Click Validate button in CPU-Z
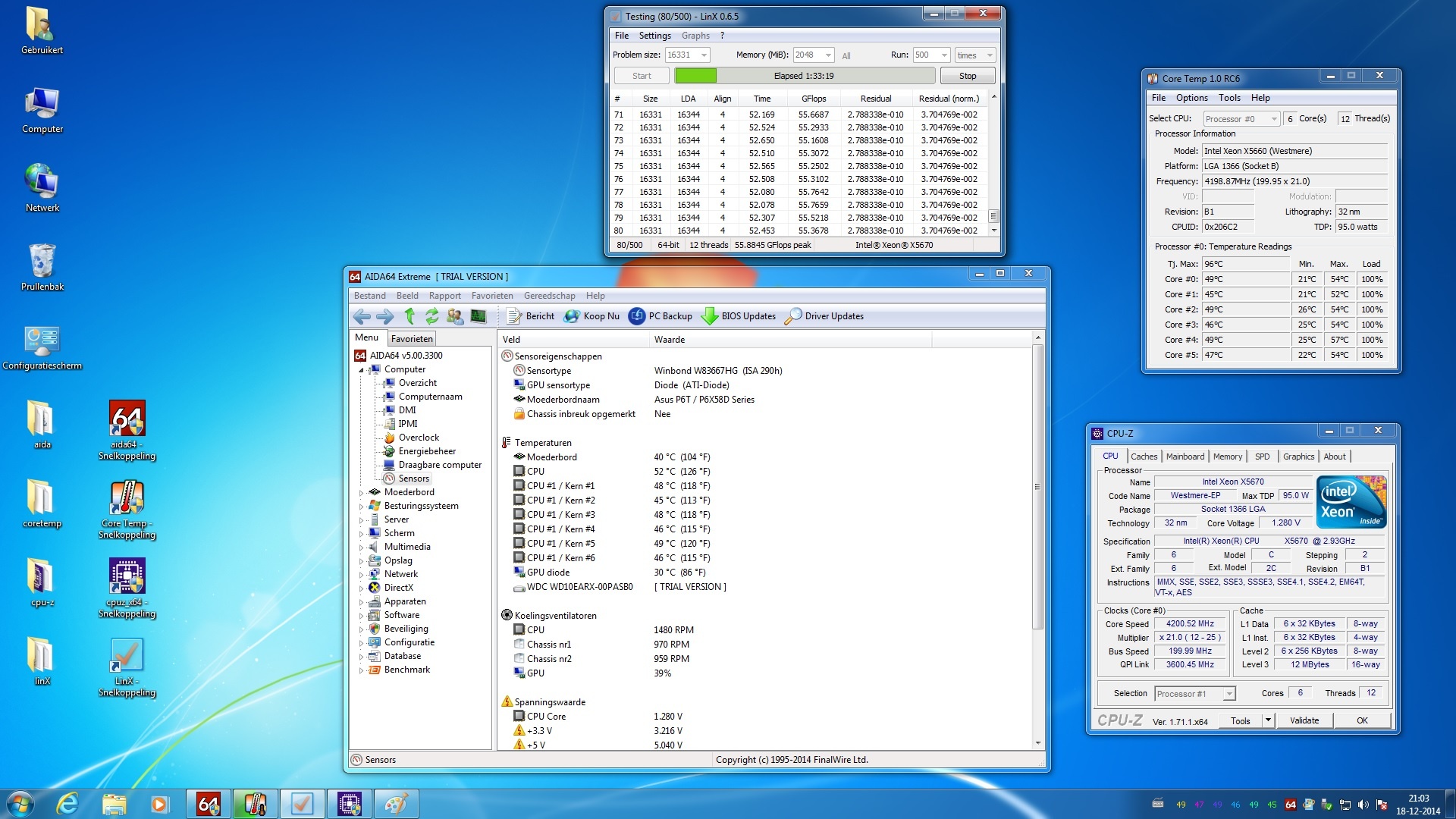1456x819 pixels. [x=1304, y=720]
